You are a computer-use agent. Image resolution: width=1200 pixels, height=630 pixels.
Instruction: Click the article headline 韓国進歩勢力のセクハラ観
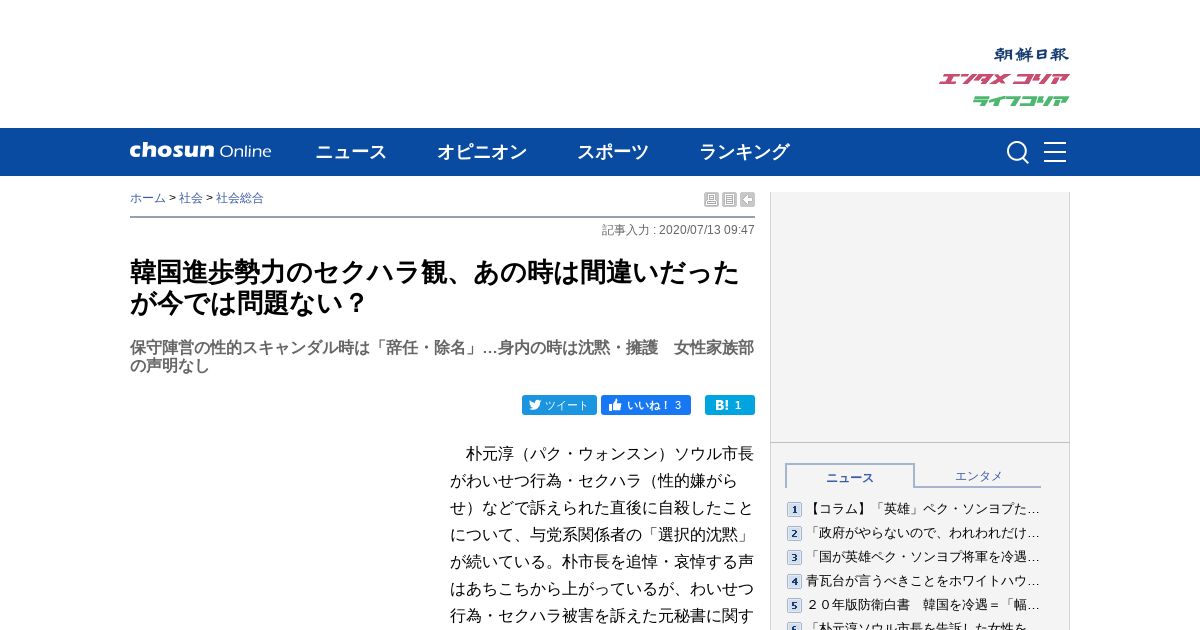tap(435, 287)
